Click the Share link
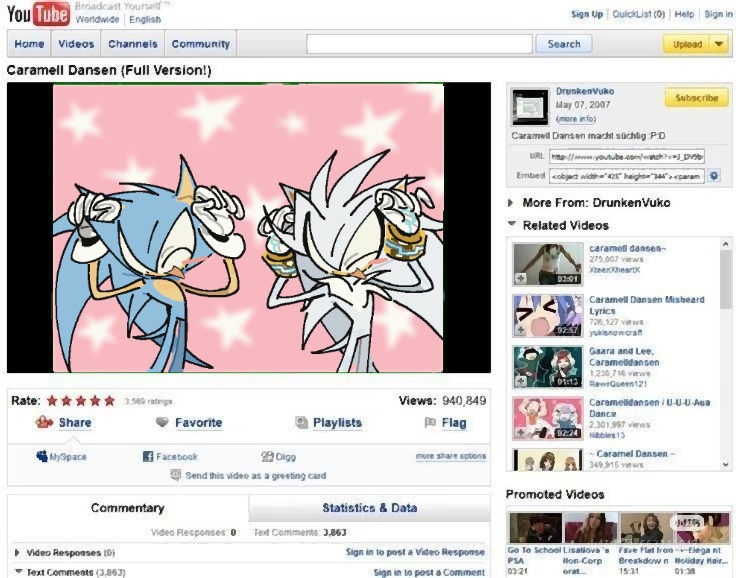 [75, 423]
